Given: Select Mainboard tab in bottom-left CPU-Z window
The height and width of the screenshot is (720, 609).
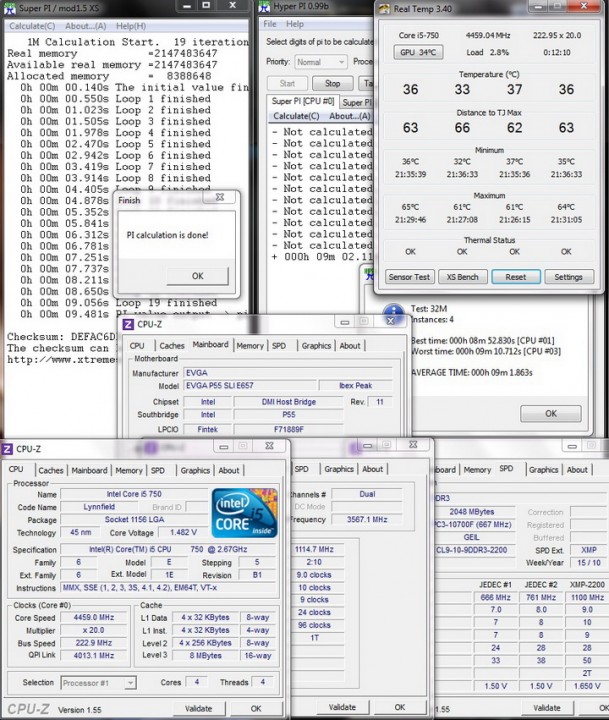Looking at the screenshot, I should (x=89, y=470).
